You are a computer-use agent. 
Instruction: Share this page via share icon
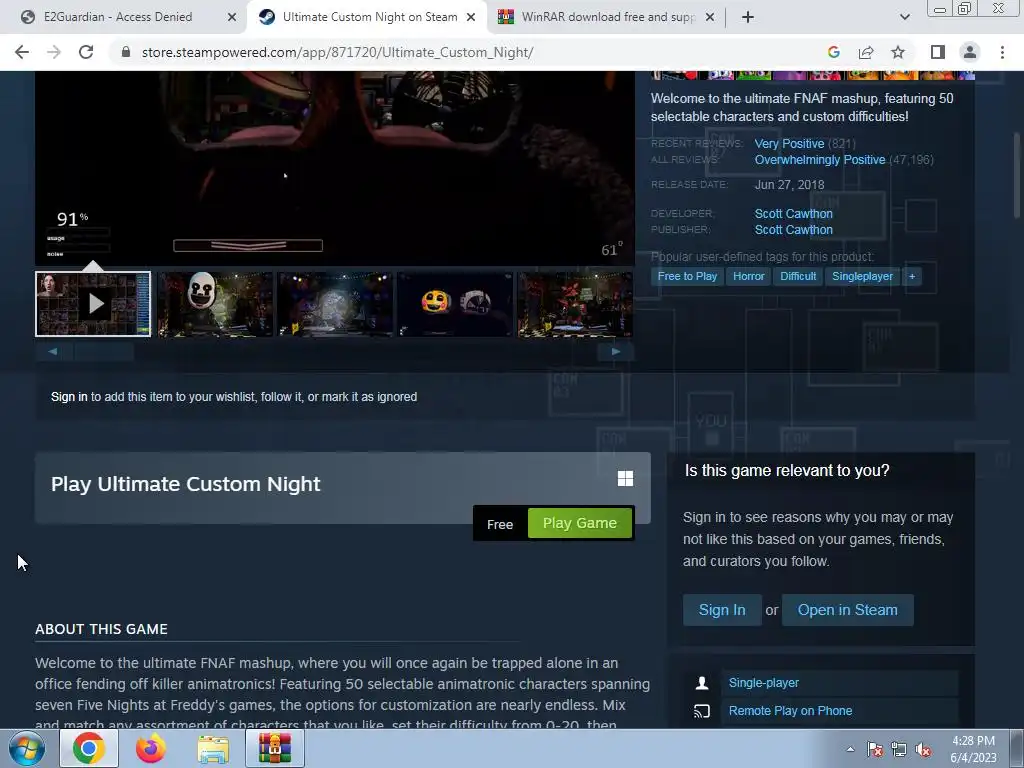pyautogui.click(x=866, y=52)
